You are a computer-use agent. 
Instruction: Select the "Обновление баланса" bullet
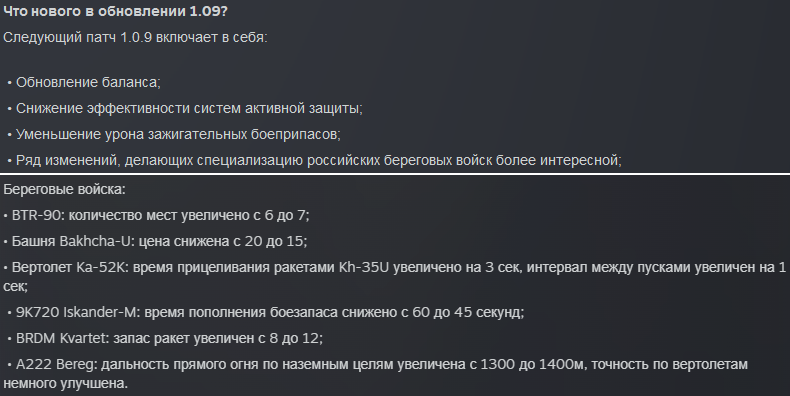(88, 82)
